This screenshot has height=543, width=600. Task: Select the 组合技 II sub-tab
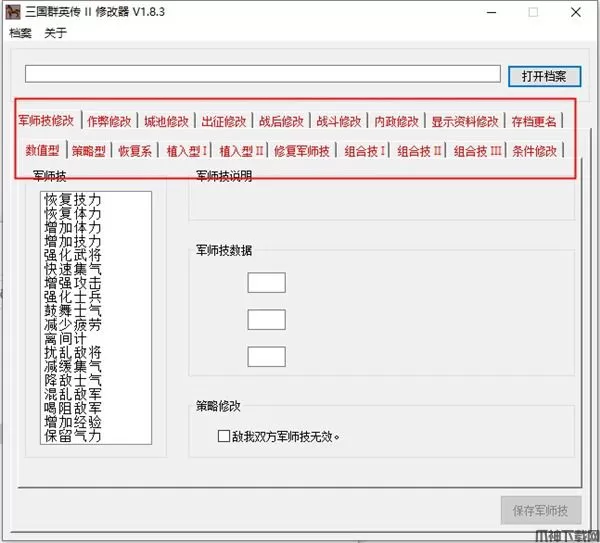[419, 151]
